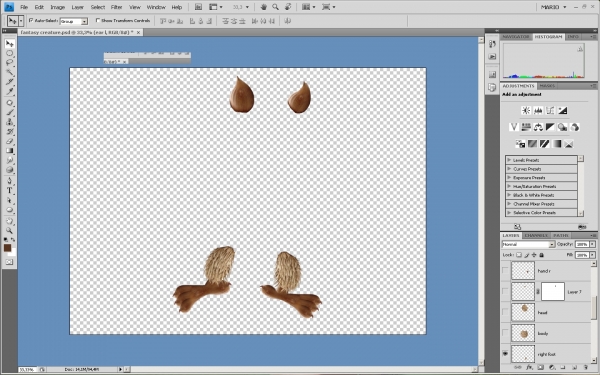Select the Pen tool
600x375 pixels.
(9, 181)
